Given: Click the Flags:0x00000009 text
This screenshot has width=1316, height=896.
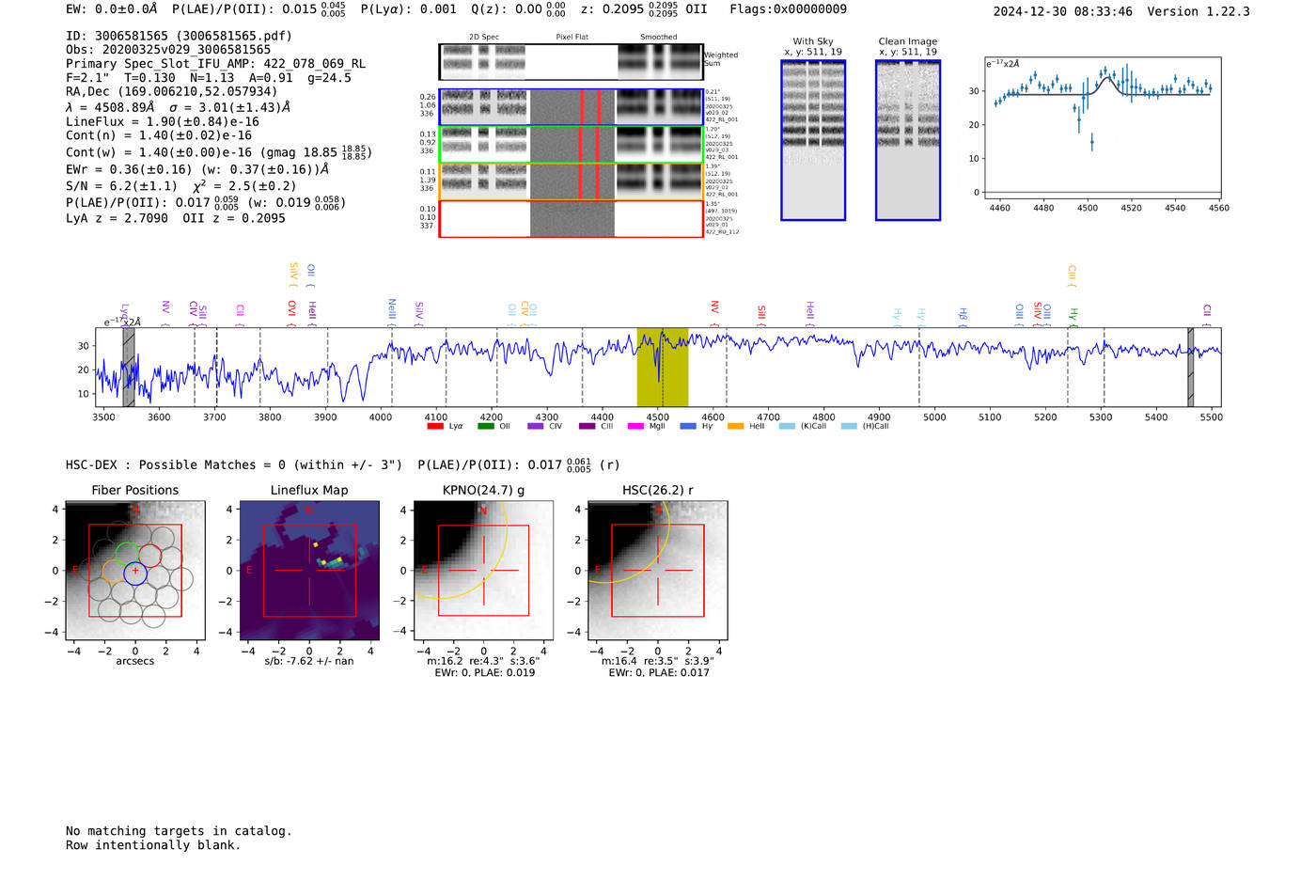Looking at the screenshot, I should 788,9.
